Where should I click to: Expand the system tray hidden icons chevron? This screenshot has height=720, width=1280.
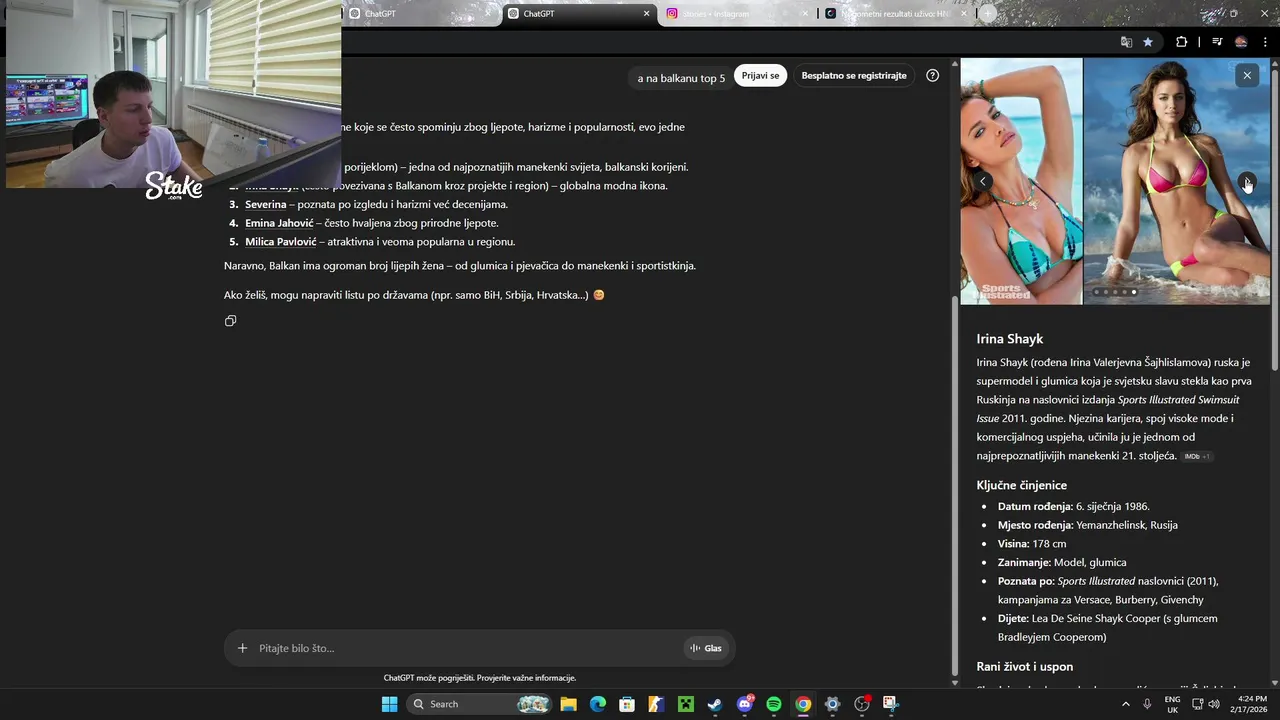click(1126, 704)
